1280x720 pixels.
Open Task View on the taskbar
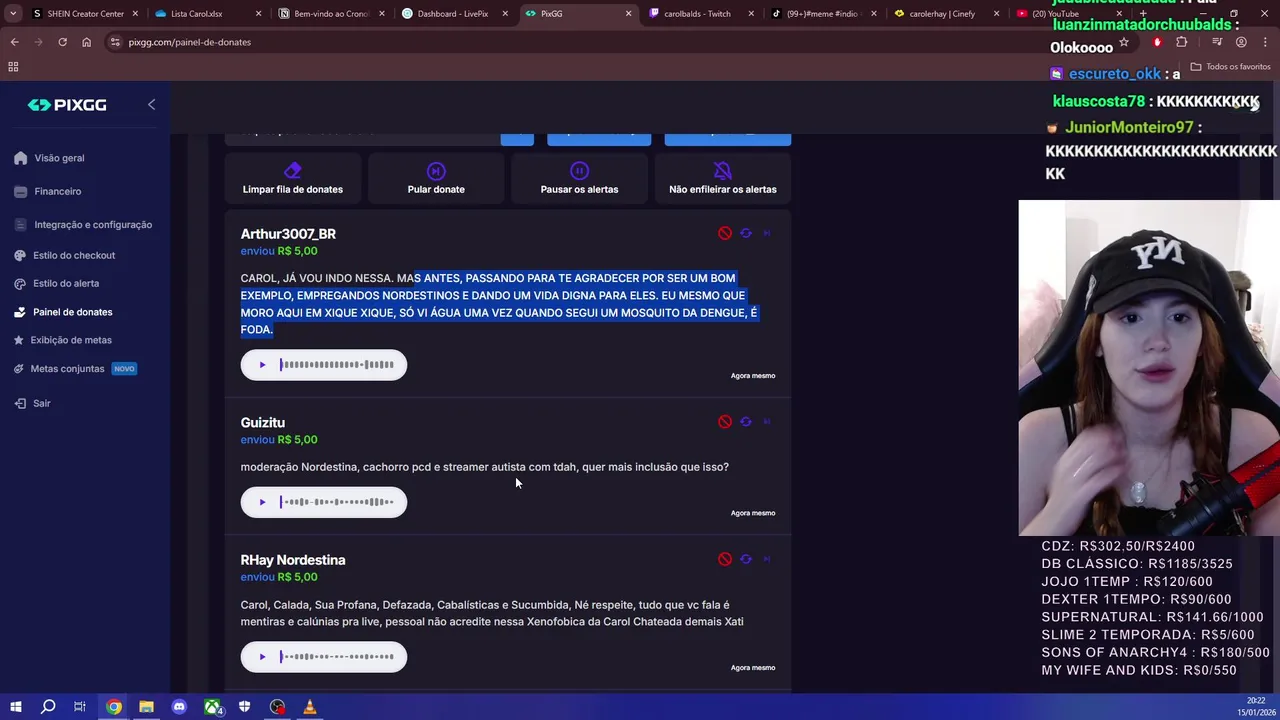80,707
